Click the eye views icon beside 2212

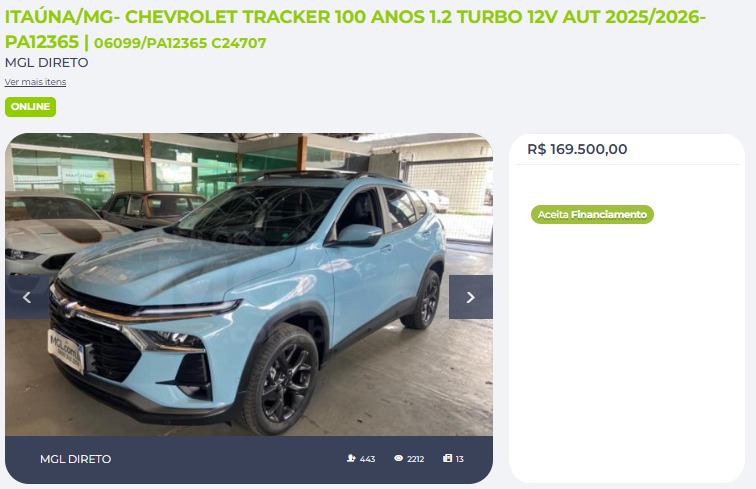pyautogui.click(x=398, y=458)
